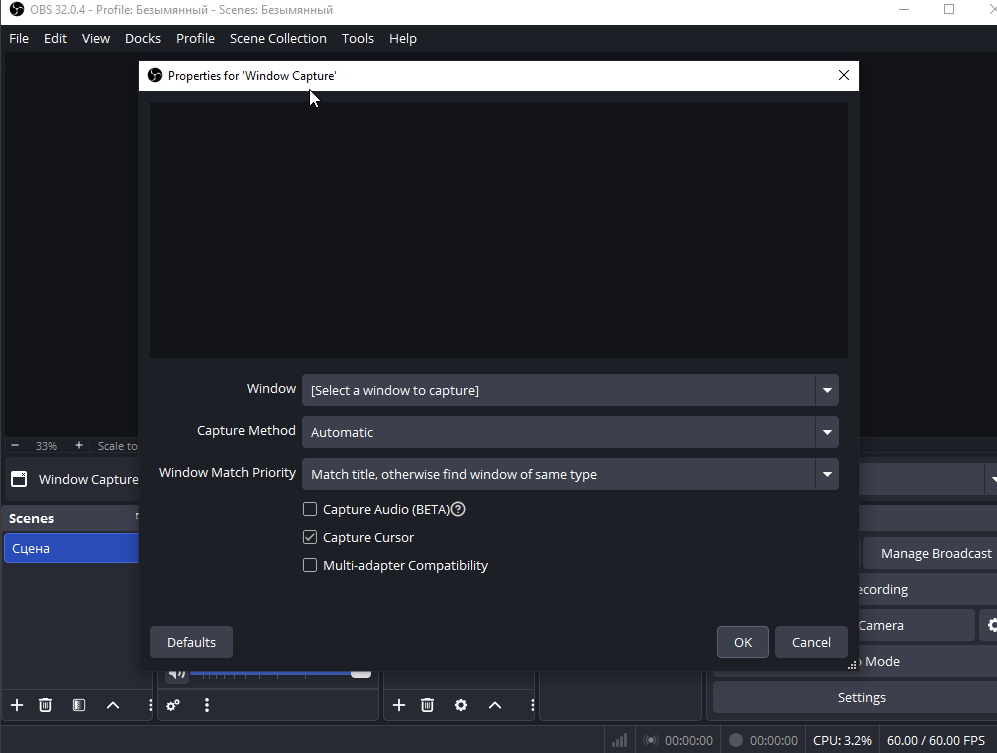Open File menu
Screen dimensions: 997x753
(19, 38)
